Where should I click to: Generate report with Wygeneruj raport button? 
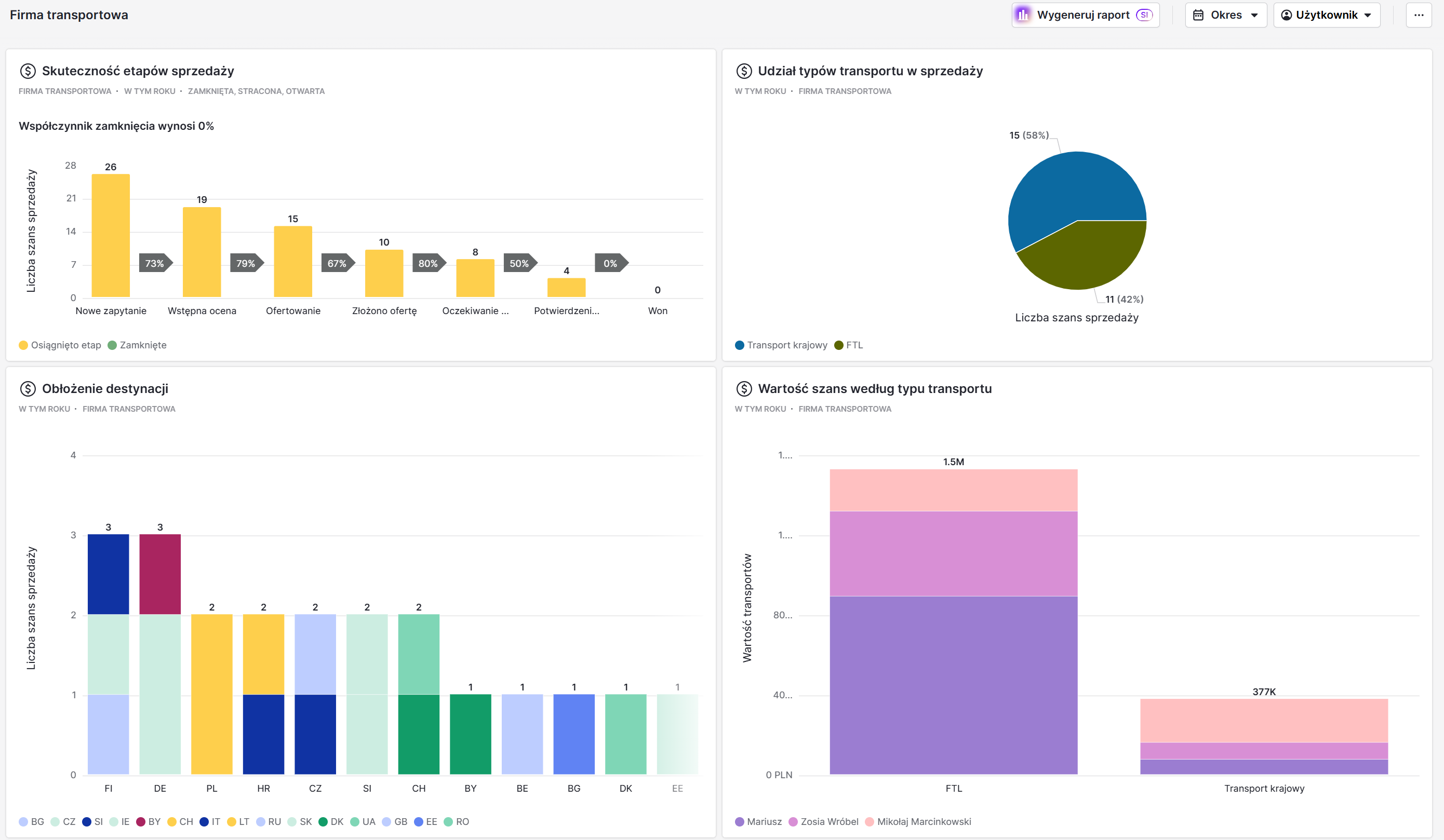coord(1083,15)
